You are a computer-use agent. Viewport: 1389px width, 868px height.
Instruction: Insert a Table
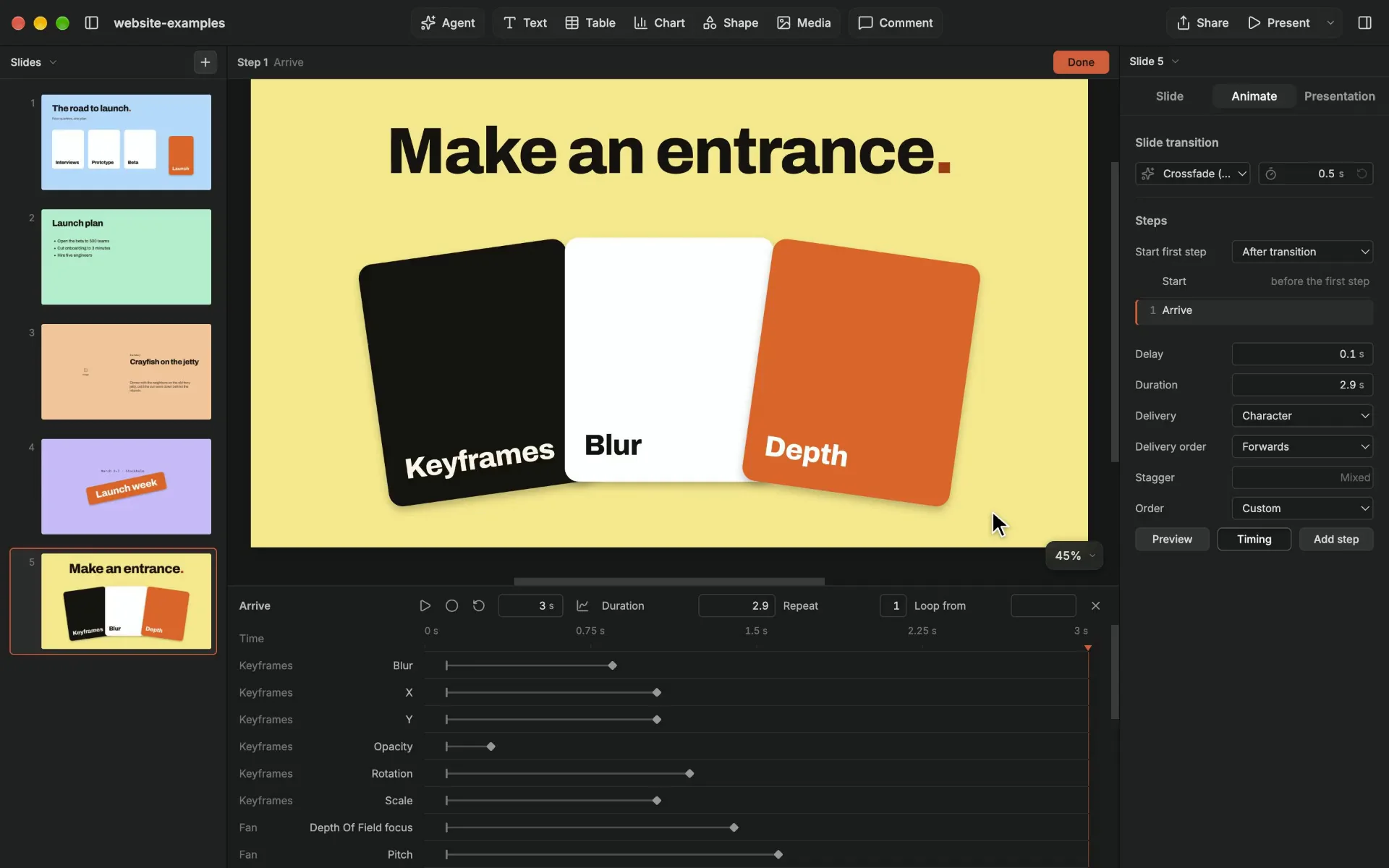tap(590, 22)
